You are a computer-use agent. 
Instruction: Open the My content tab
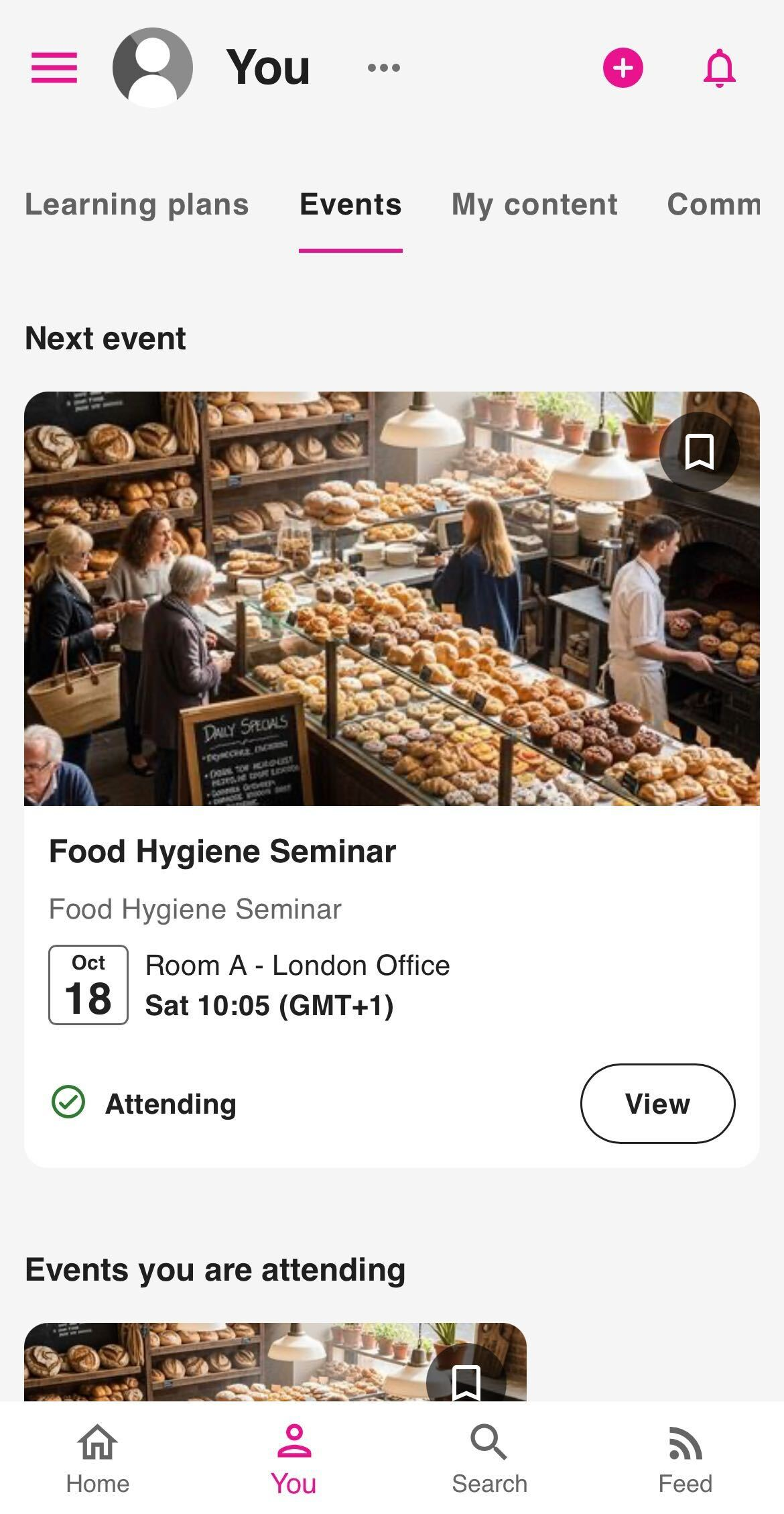pyautogui.click(x=534, y=205)
